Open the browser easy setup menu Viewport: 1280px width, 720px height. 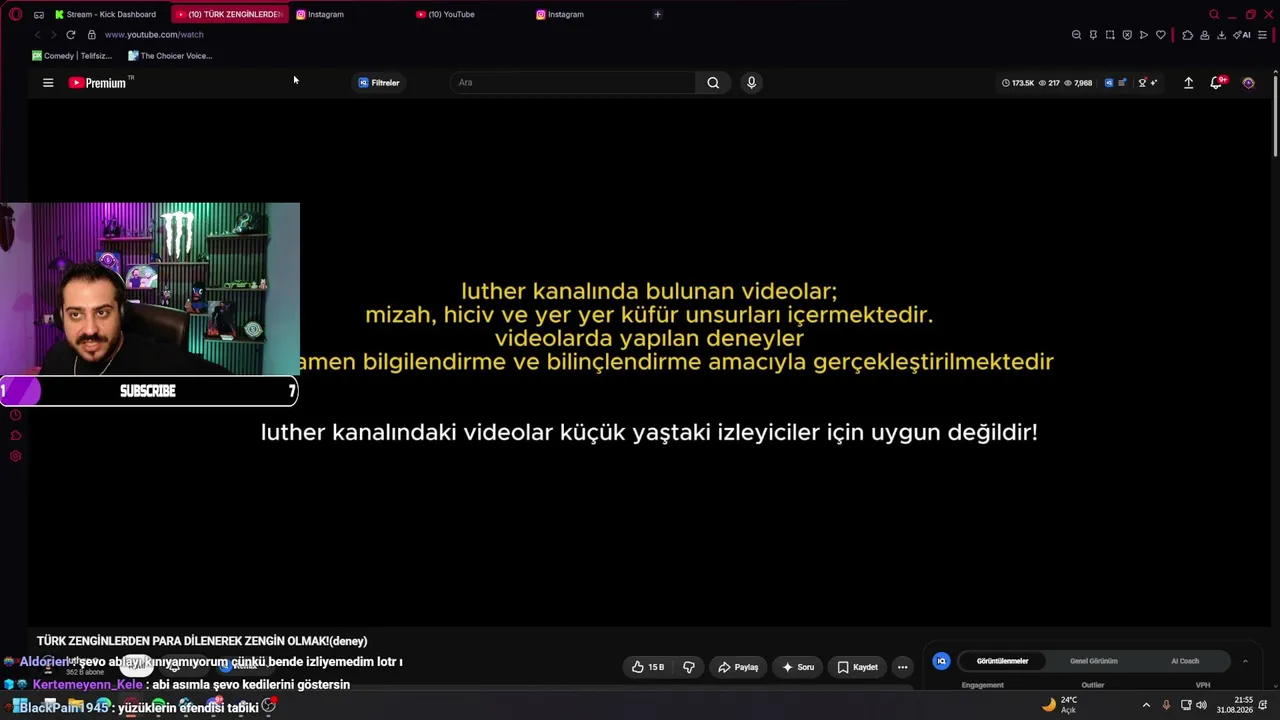pyautogui.click(x=1262, y=35)
